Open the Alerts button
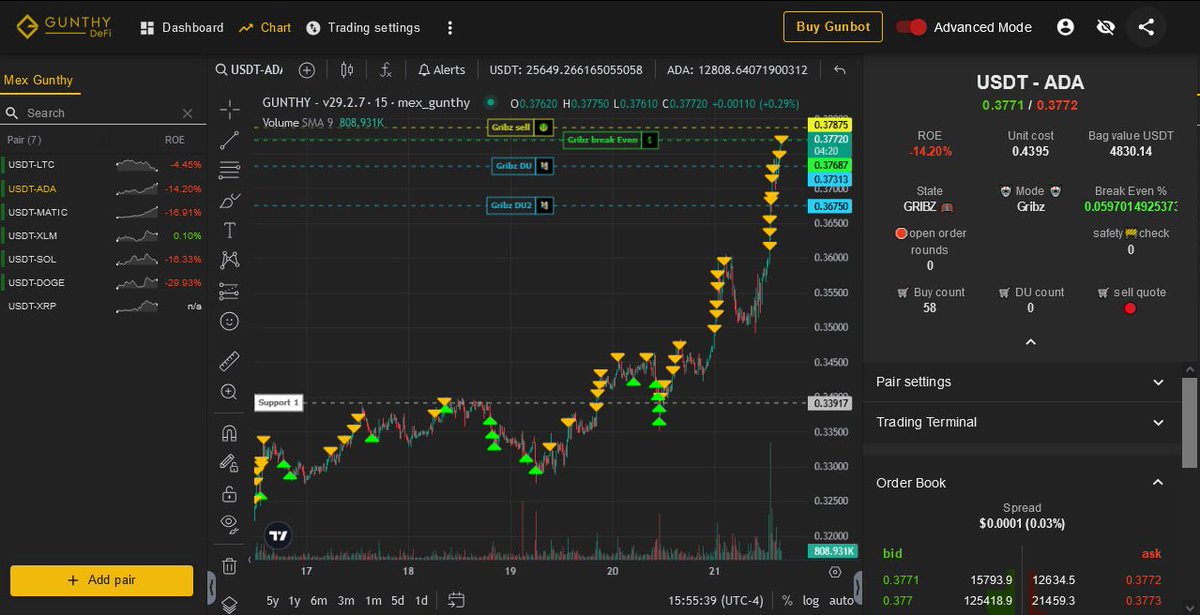This screenshot has height=615, width=1200. [441, 70]
